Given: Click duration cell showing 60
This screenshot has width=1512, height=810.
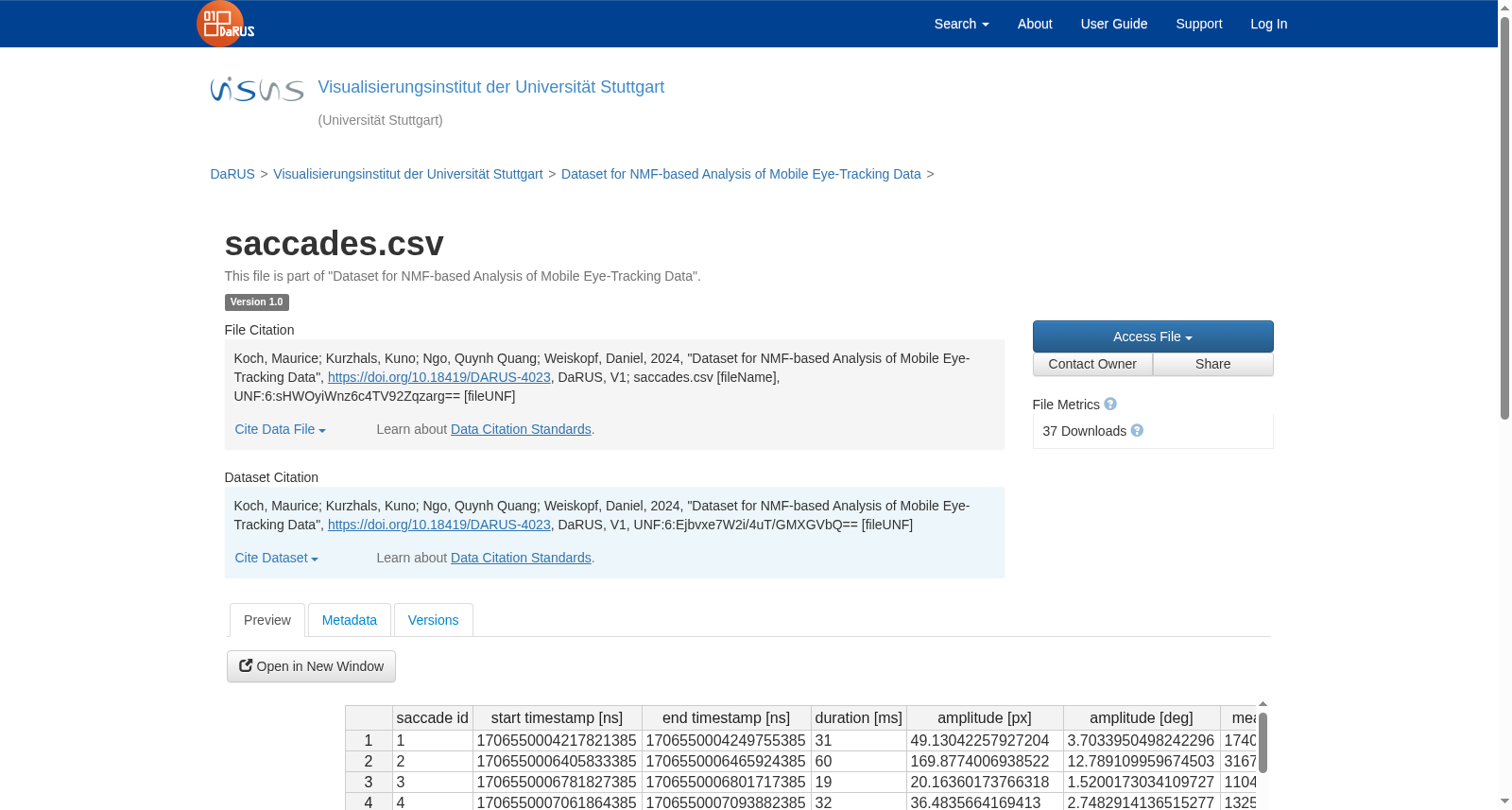Looking at the screenshot, I should (x=858, y=761).
